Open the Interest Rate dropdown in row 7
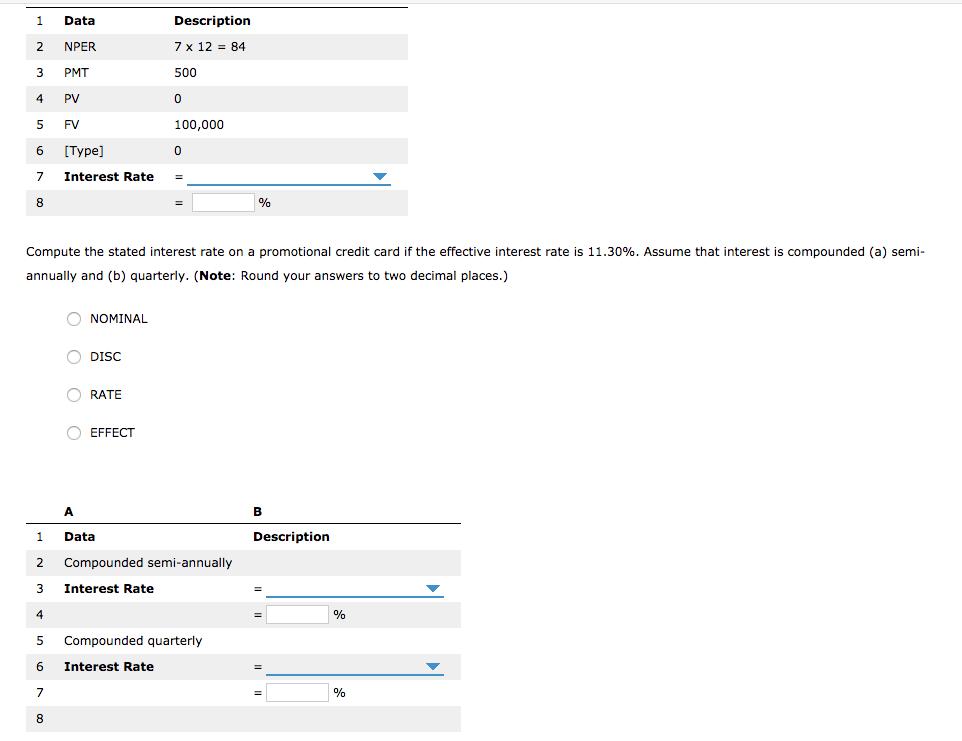962x741 pixels. 380,176
